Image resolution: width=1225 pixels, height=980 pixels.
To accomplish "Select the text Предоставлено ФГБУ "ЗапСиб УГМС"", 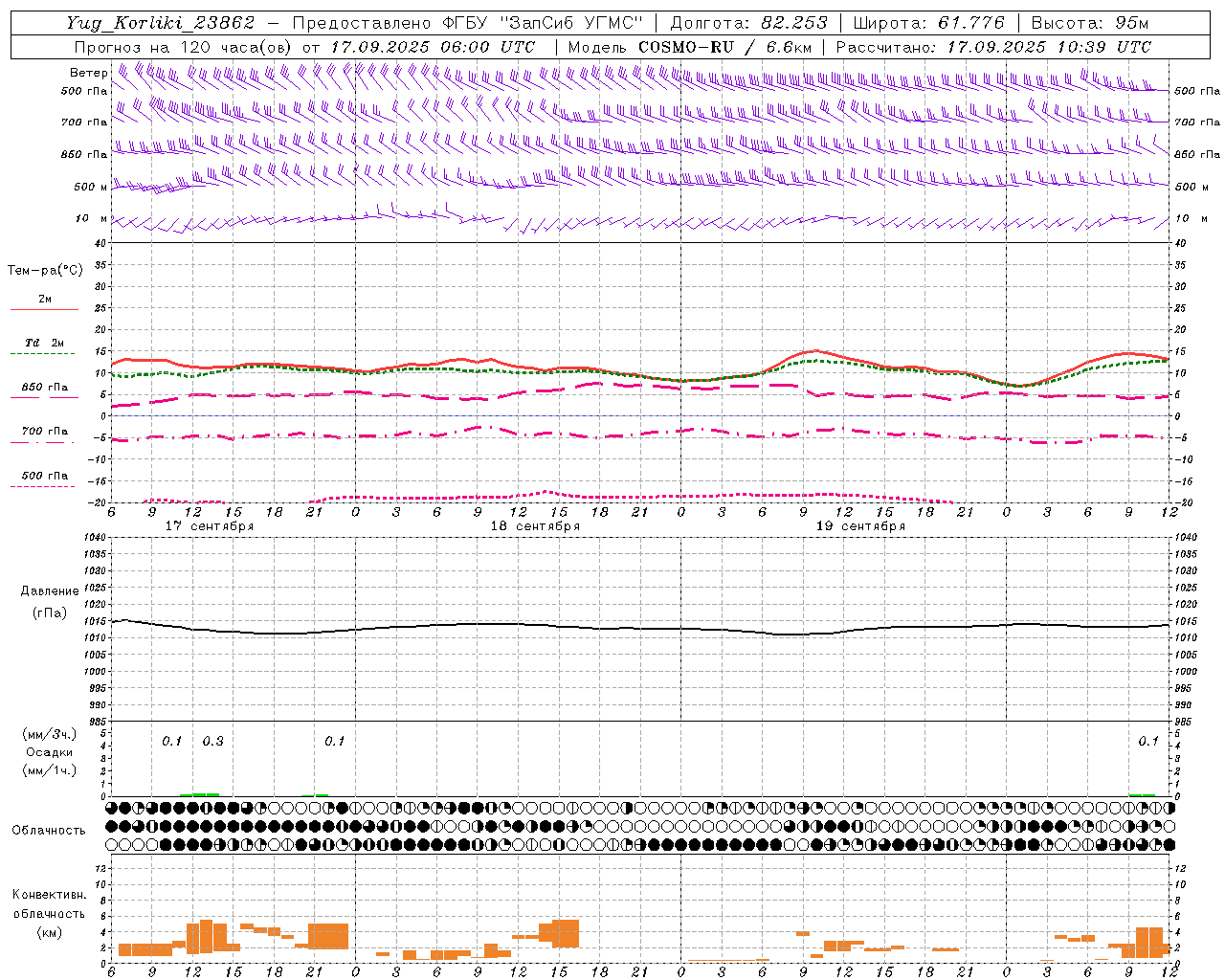I will pos(467,23).
